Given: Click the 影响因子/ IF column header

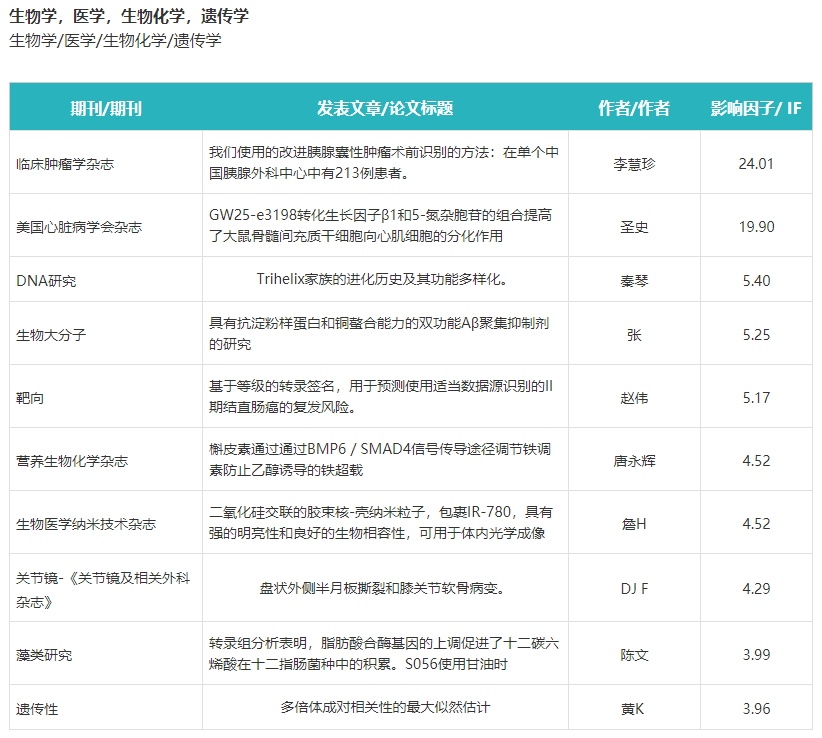Looking at the screenshot, I should (x=756, y=108).
